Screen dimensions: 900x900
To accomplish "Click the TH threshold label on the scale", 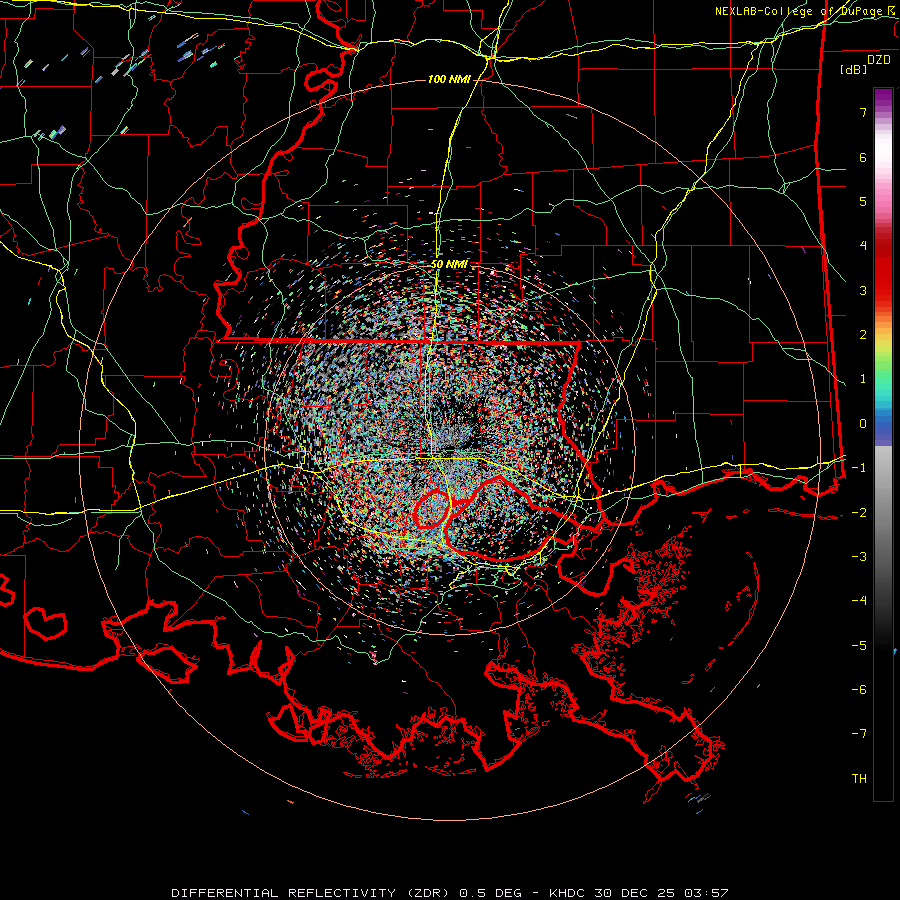I will coord(859,779).
